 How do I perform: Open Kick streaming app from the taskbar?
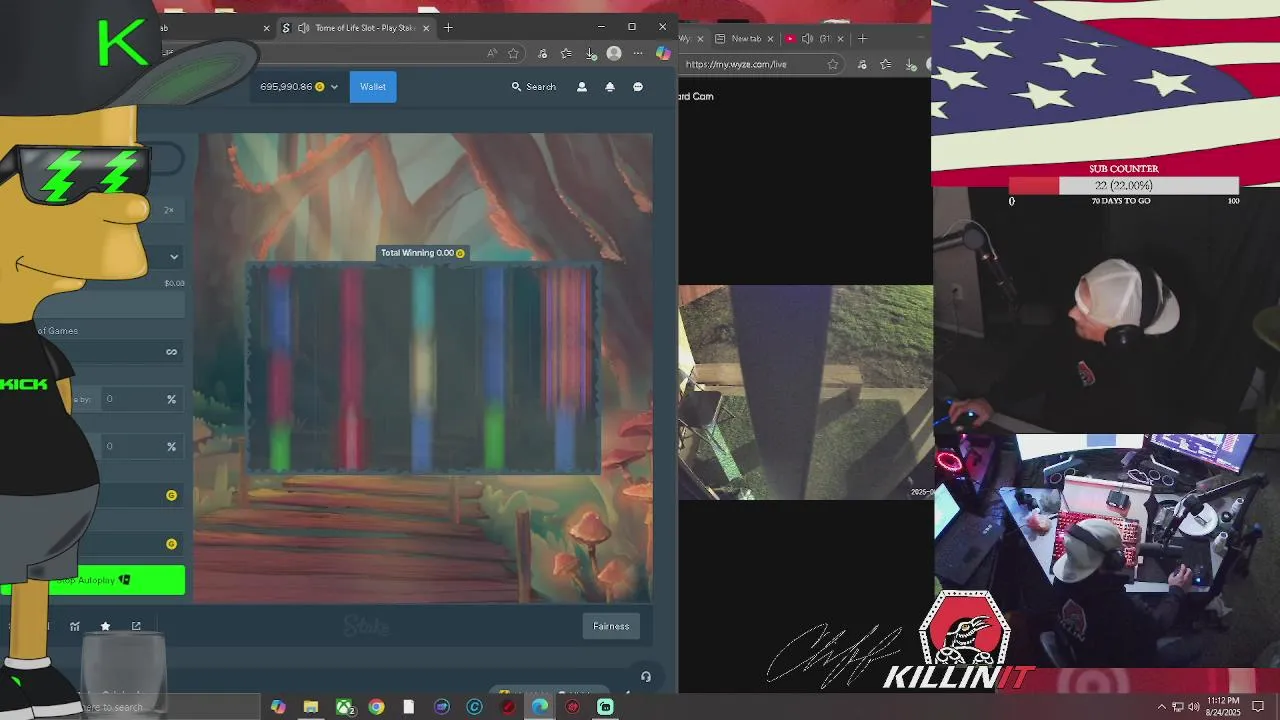605,707
